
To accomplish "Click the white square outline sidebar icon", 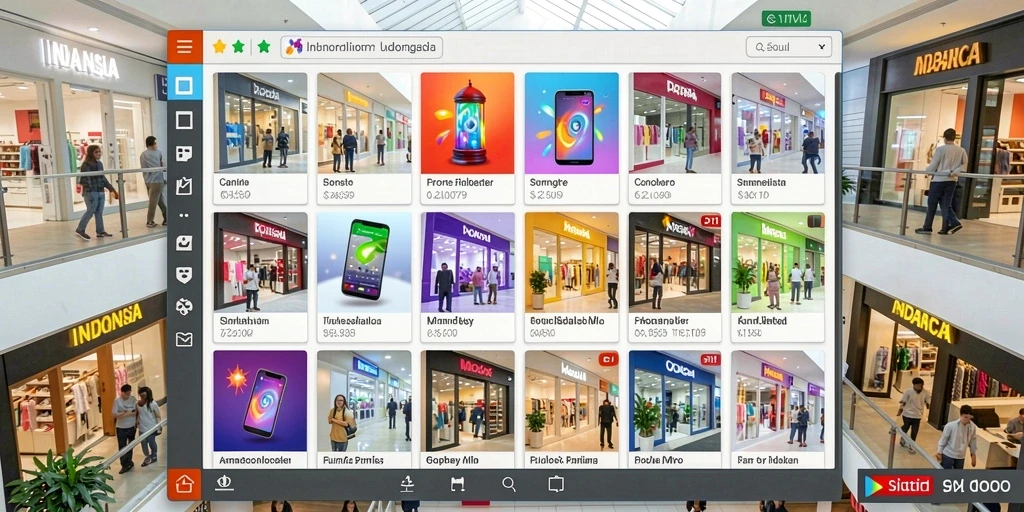I will click(x=185, y=120).
